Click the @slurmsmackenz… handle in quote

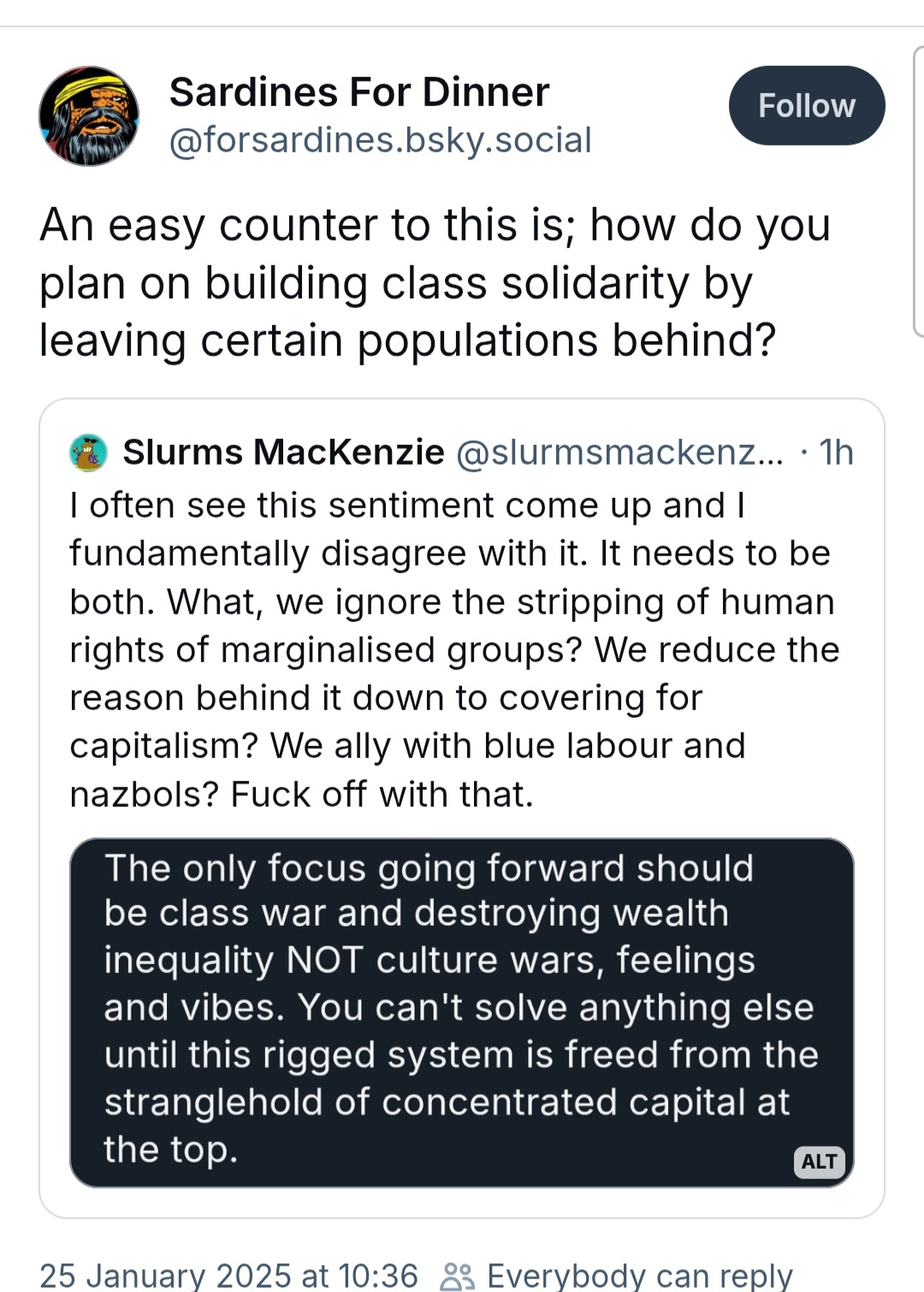click(x=619, y=453)
